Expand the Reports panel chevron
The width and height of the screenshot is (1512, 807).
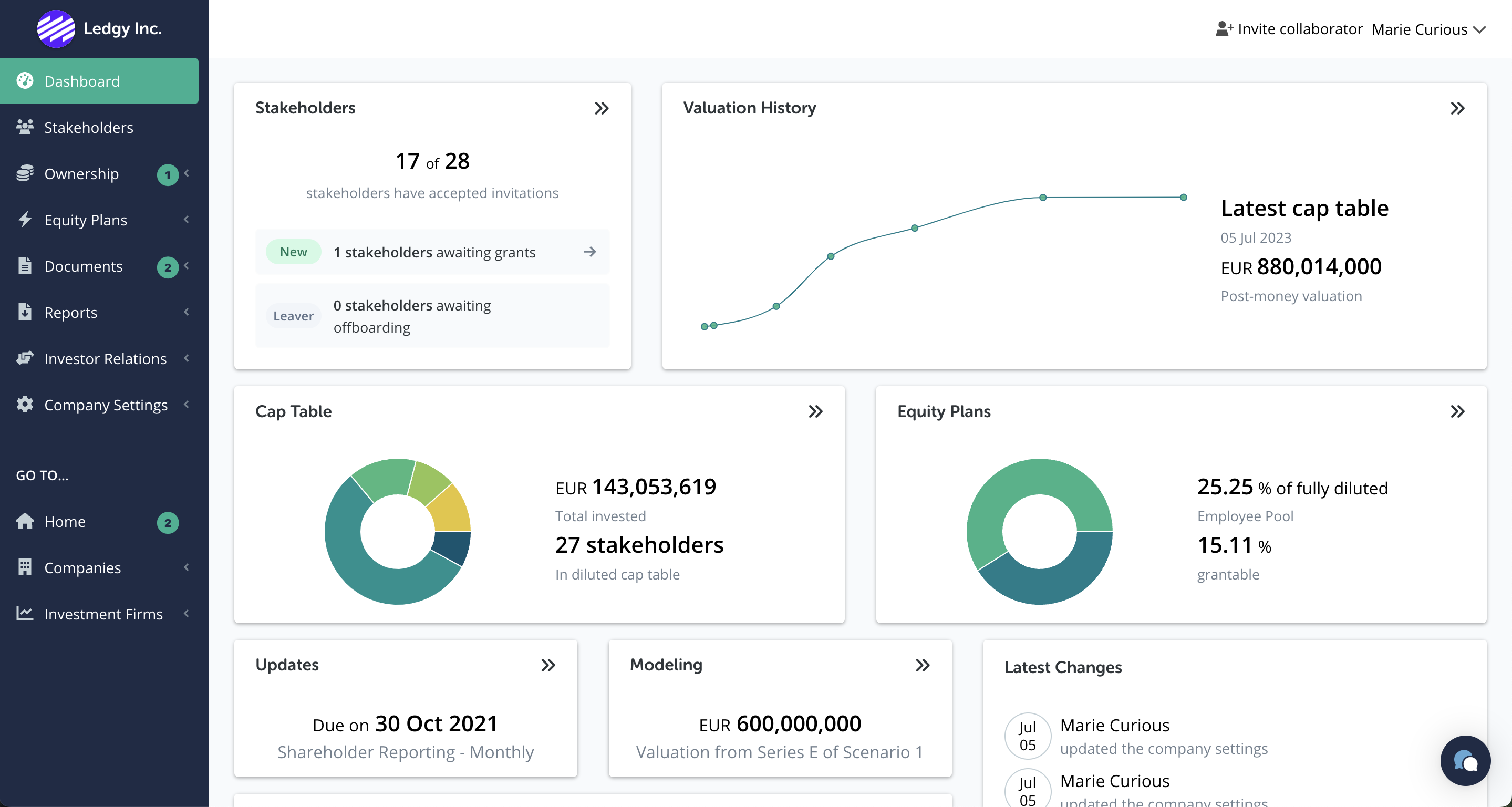[187, 311]
